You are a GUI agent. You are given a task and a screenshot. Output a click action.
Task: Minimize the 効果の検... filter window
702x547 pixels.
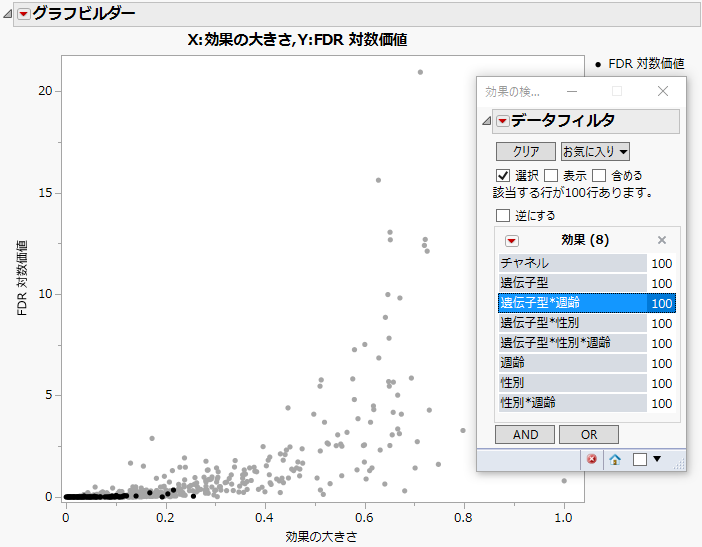[x=572, y=91]
